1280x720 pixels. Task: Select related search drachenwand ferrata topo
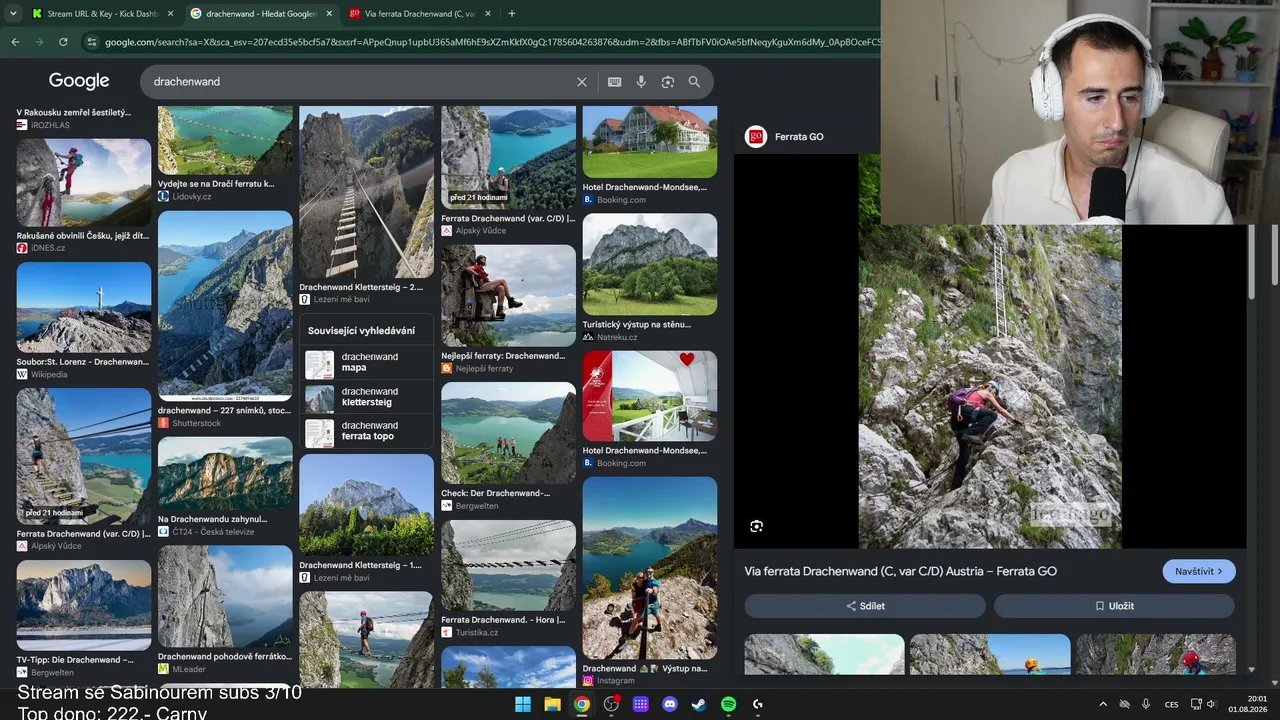tap(367, 431)
